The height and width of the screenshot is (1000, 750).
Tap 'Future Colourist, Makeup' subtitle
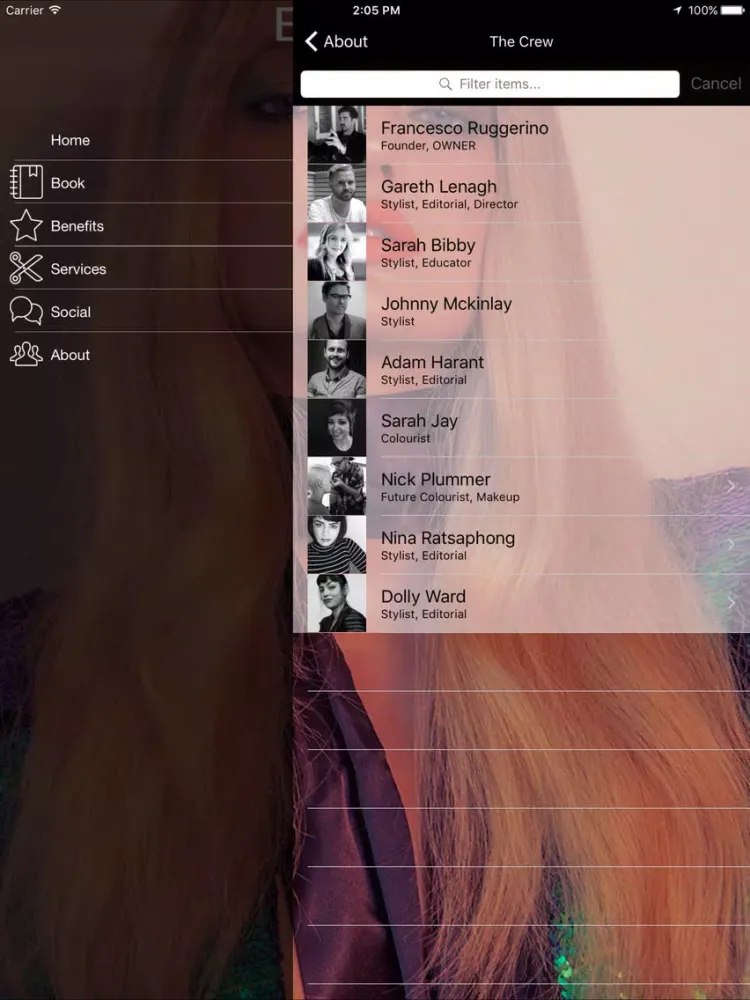tap(450, 497)
